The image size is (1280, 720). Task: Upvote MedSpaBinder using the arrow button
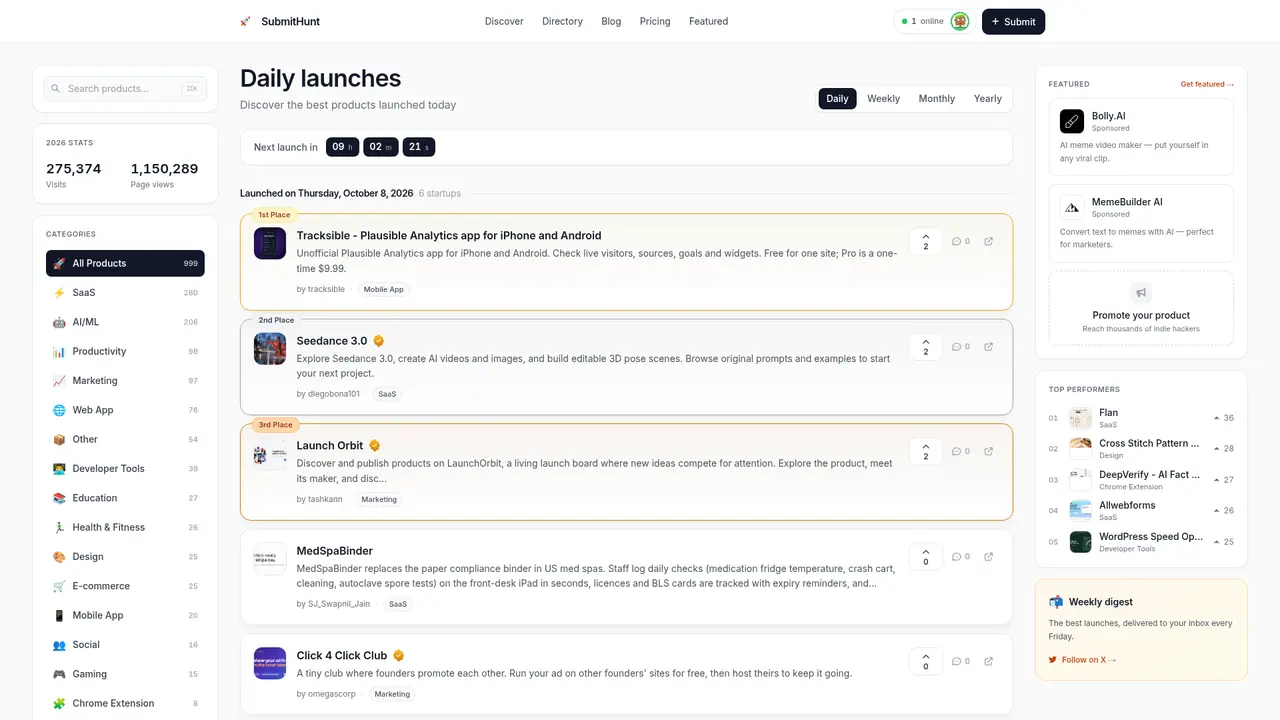pos(926,556)
